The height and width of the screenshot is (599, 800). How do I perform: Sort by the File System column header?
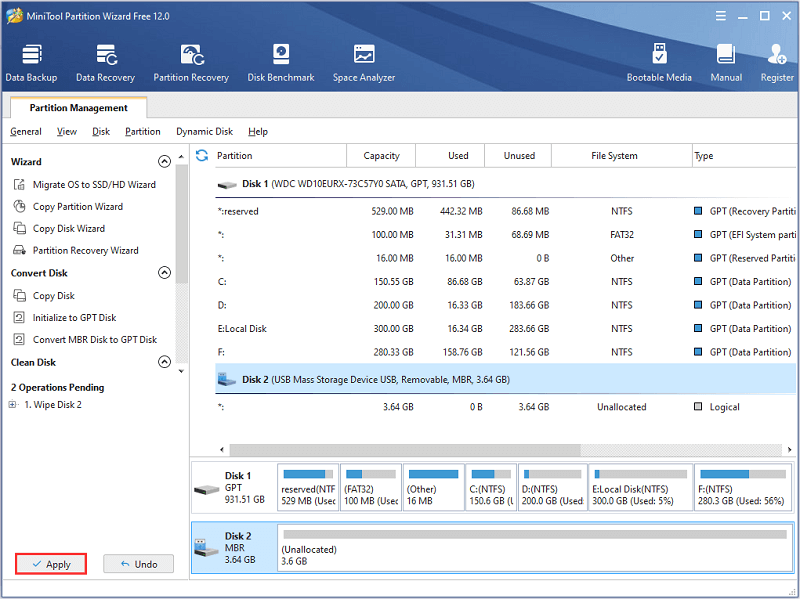621,156
